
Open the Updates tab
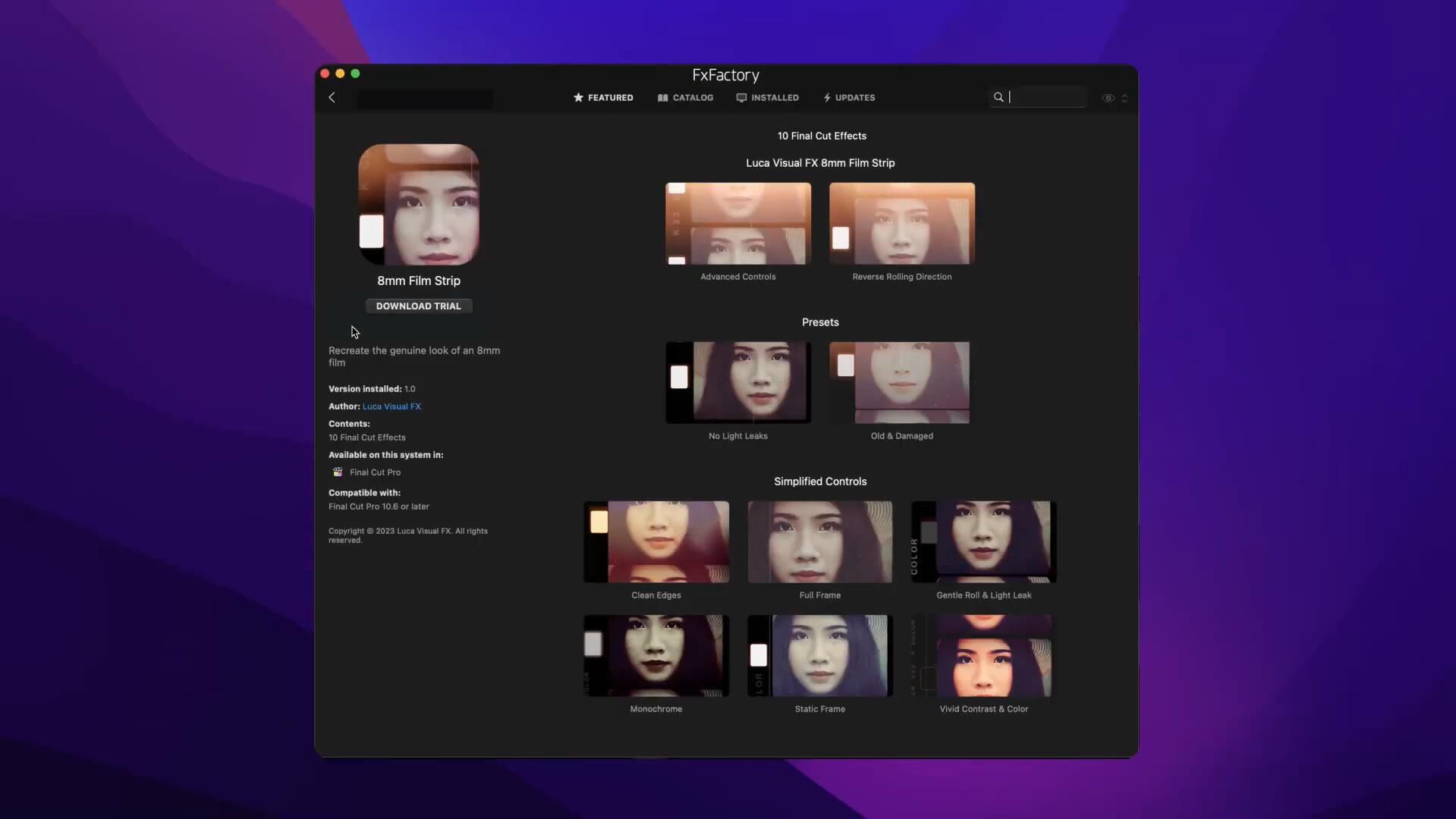coord(849,98)
